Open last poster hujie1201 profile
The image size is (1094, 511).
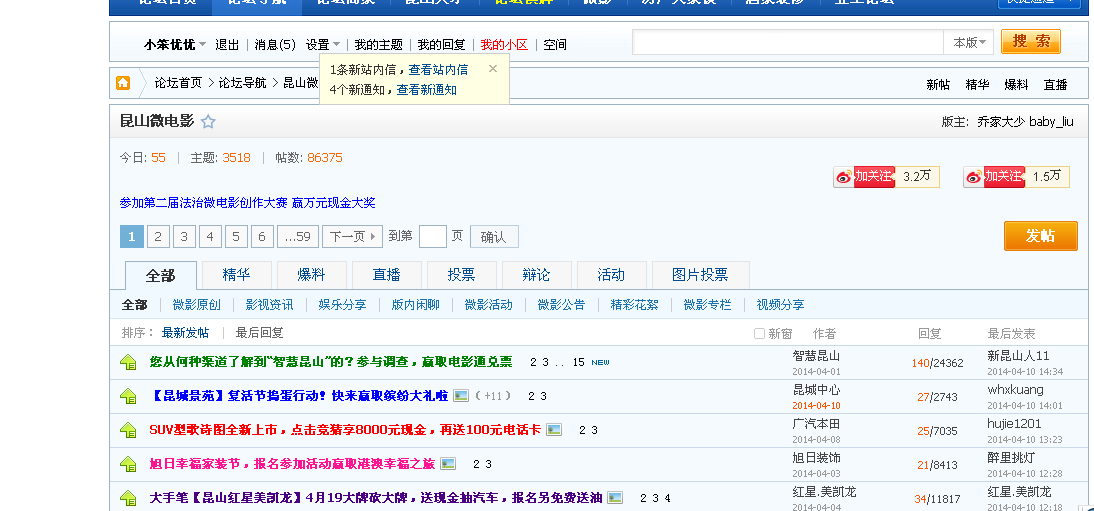1014,424
